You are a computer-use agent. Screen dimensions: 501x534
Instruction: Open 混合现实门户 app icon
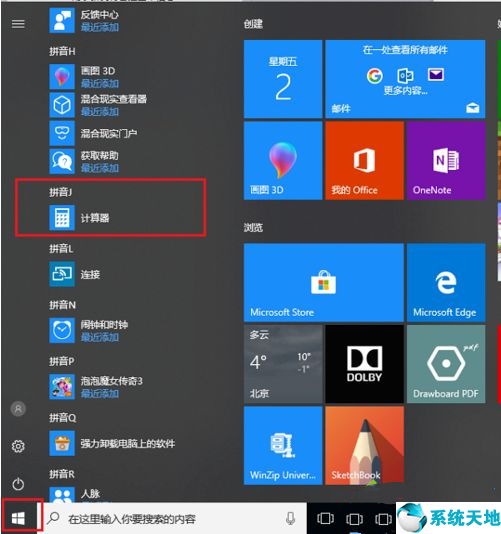[62, 133]
